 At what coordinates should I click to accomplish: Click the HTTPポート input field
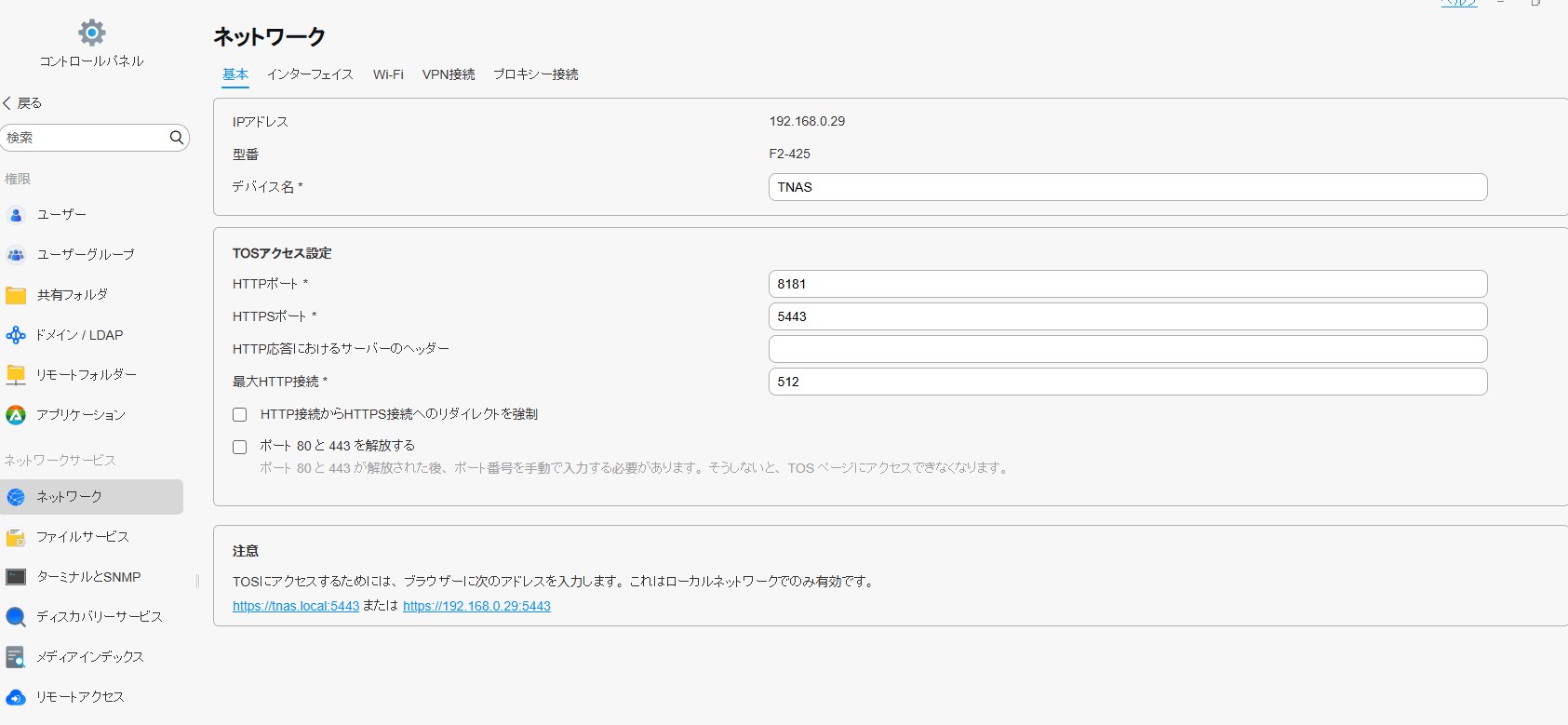coord(1127,284)
